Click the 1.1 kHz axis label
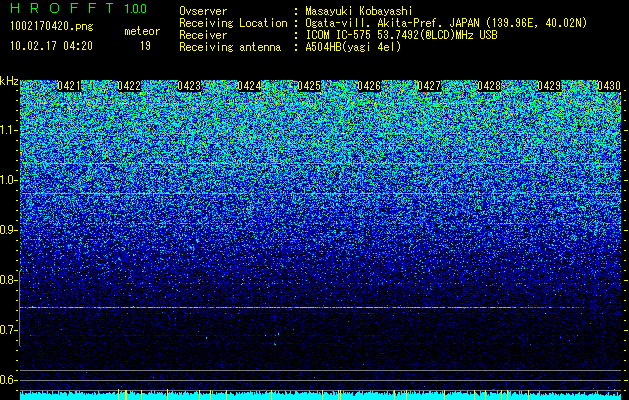 coord(8,130)
